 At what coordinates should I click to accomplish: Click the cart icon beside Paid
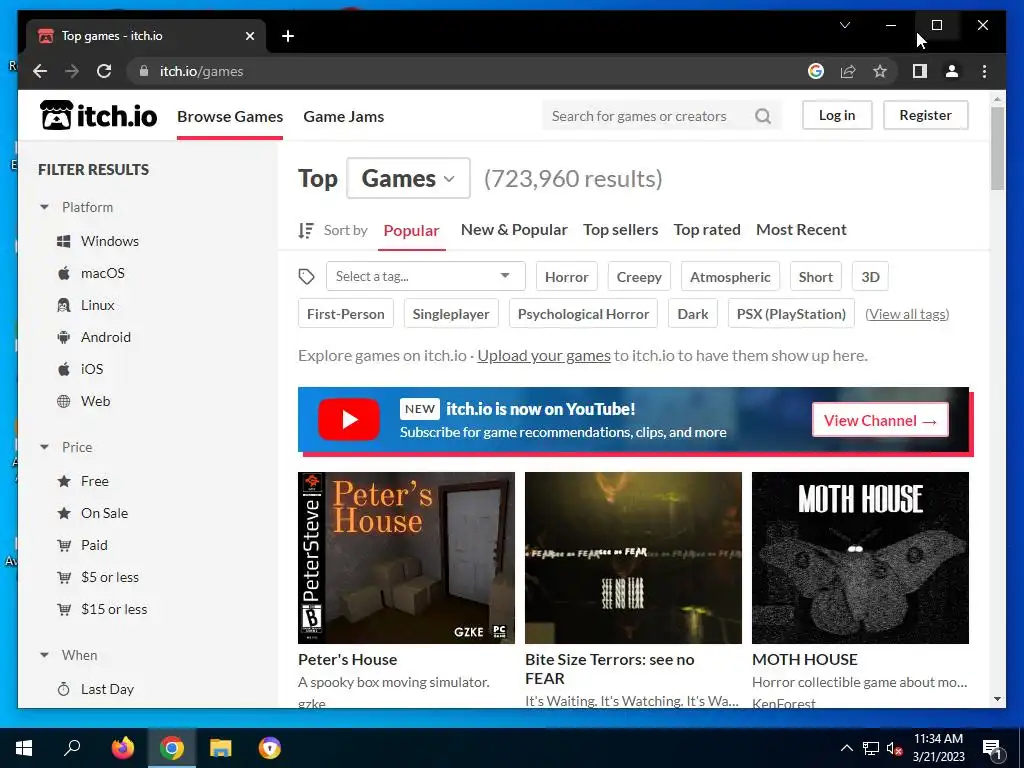[x=64, y=545]
